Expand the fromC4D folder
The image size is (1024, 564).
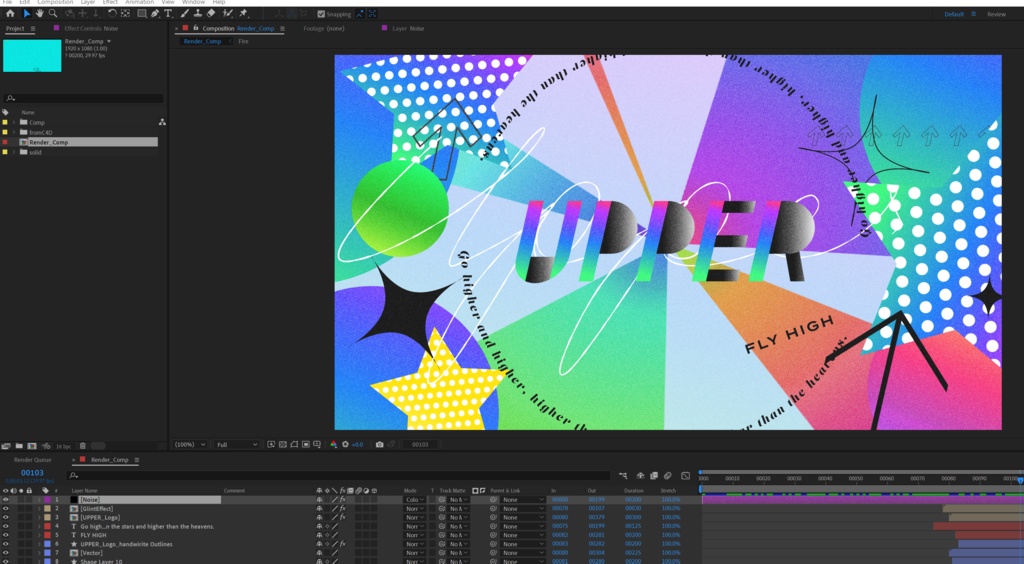[14, 133]
